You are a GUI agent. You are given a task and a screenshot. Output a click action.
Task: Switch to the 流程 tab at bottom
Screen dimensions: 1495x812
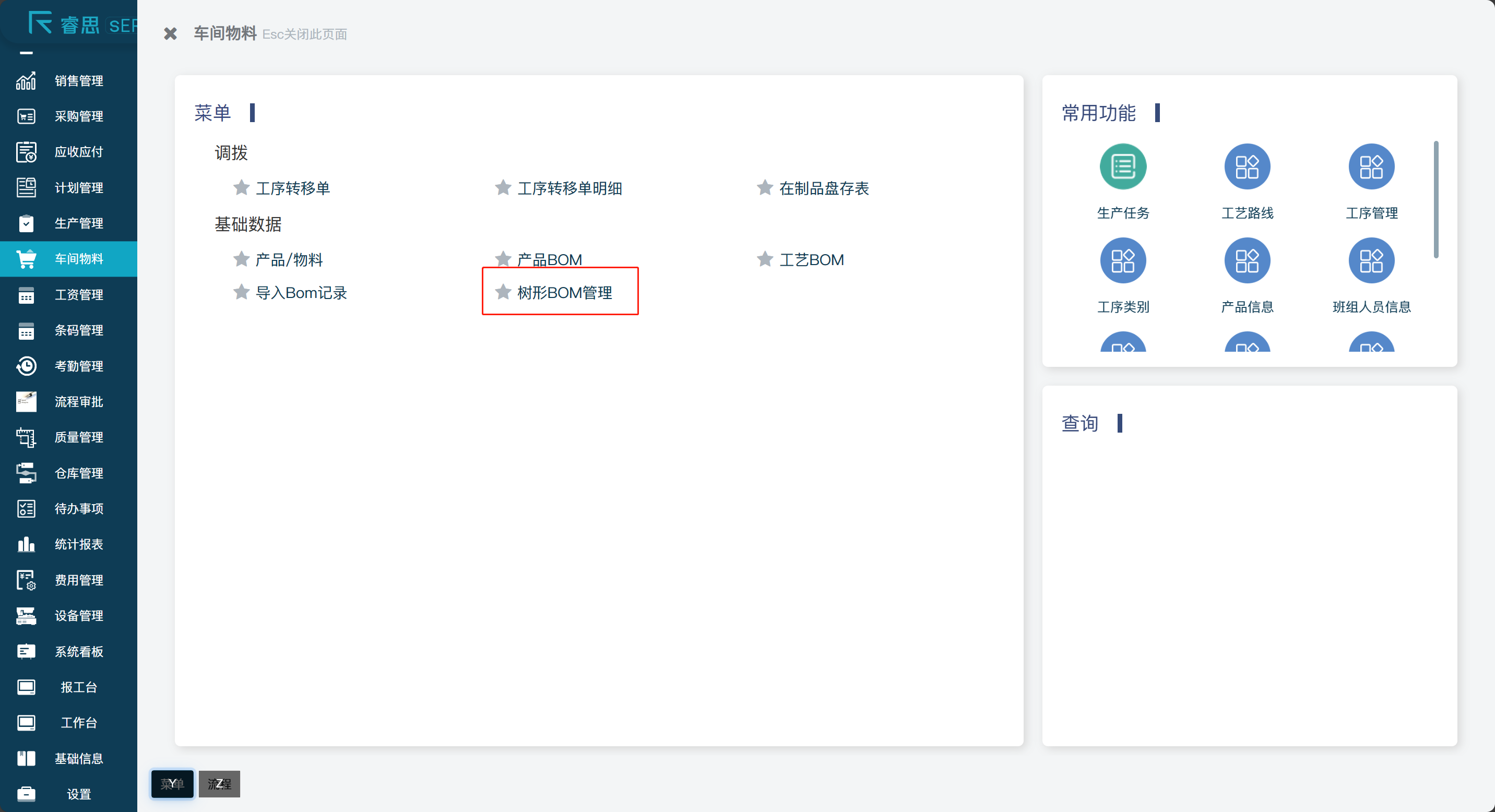pyautogui.click(x=219, y=784)
